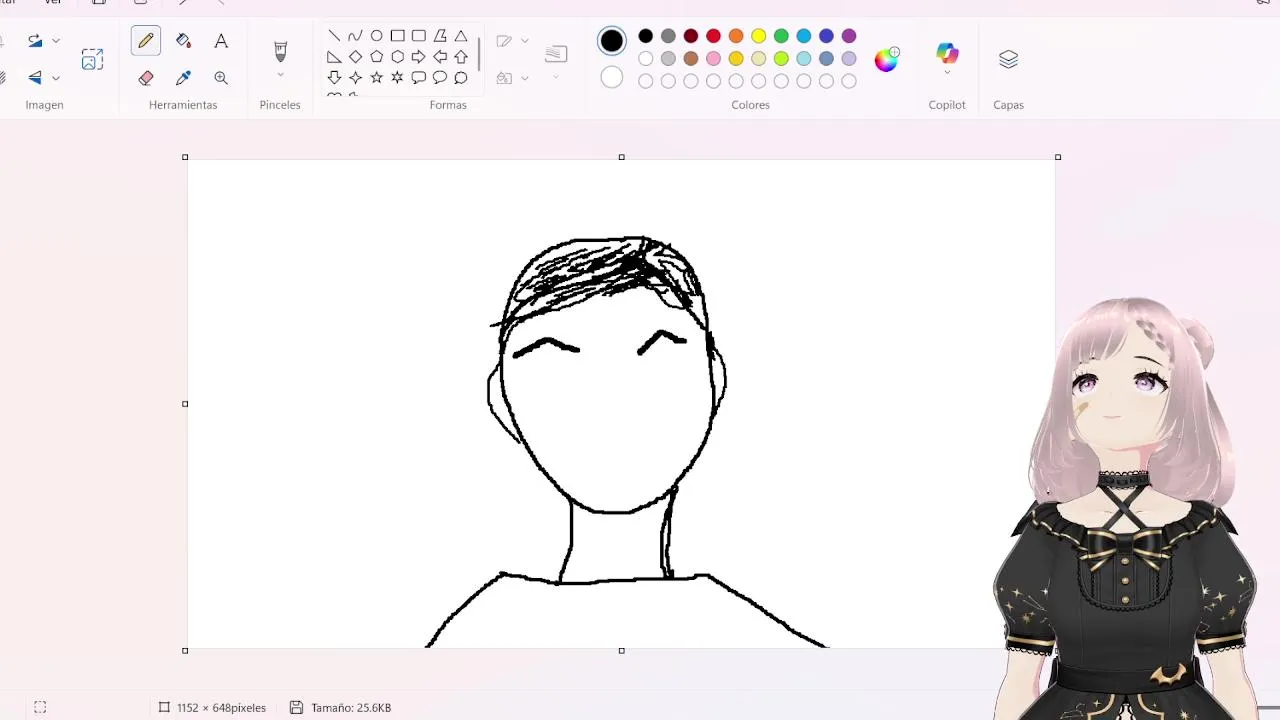
Task: Pick the red color swatch
Action: pos(713,36)
